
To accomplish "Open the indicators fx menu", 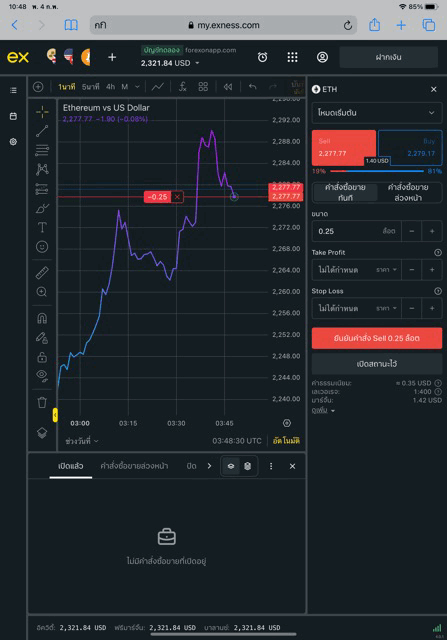I will pyautogui.click(x=183, y=87).
